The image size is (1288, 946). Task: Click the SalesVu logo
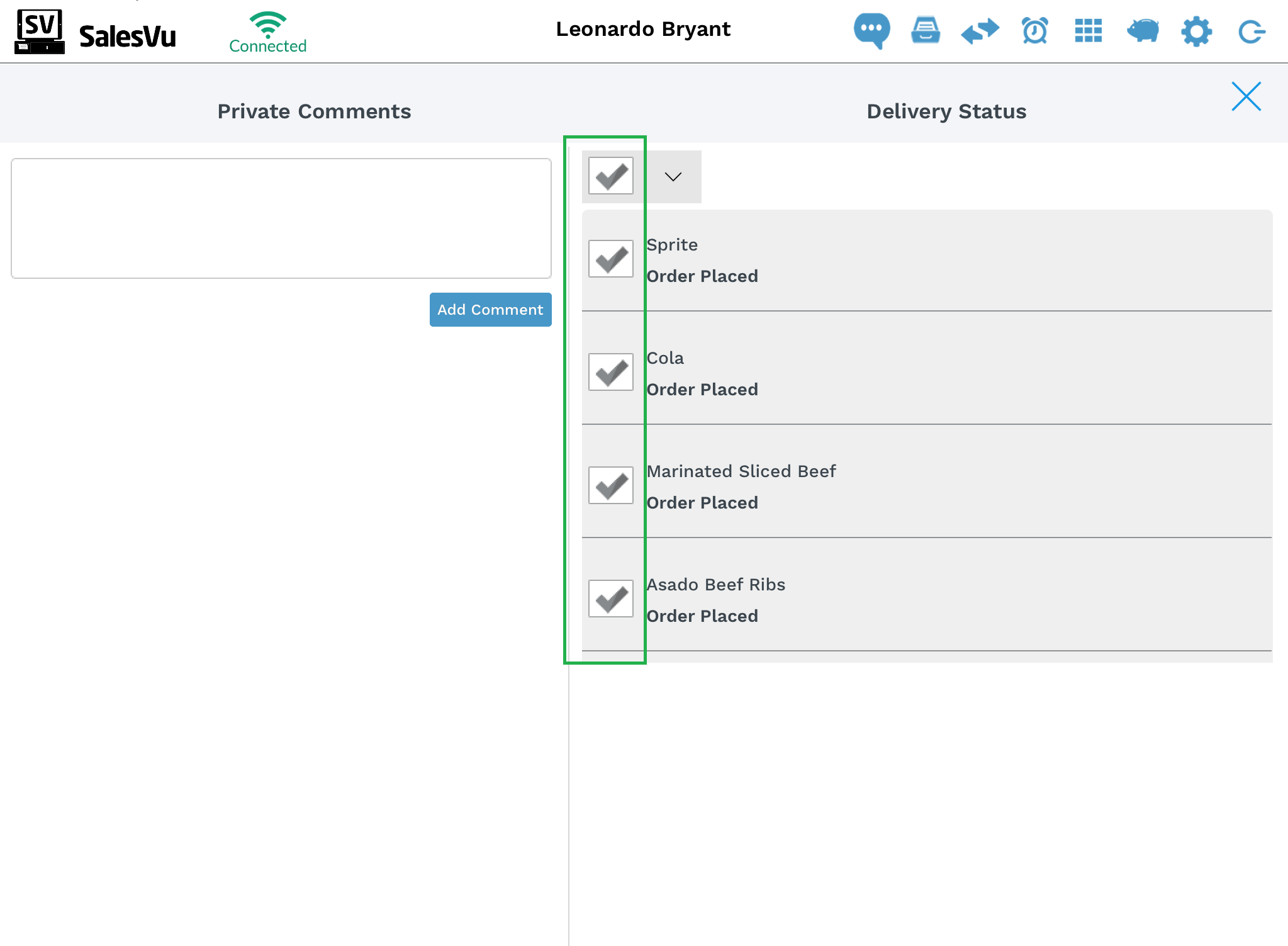(96, 31)
